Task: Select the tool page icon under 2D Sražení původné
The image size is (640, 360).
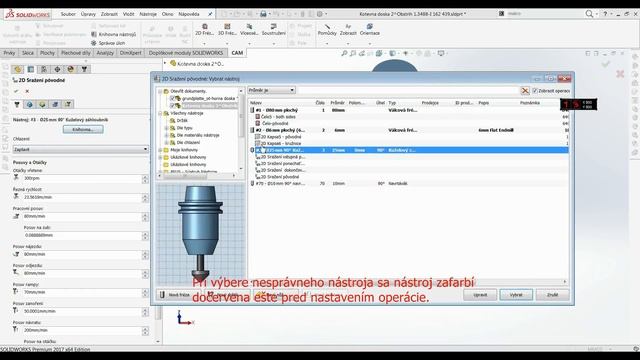Action: pos(17,104)
